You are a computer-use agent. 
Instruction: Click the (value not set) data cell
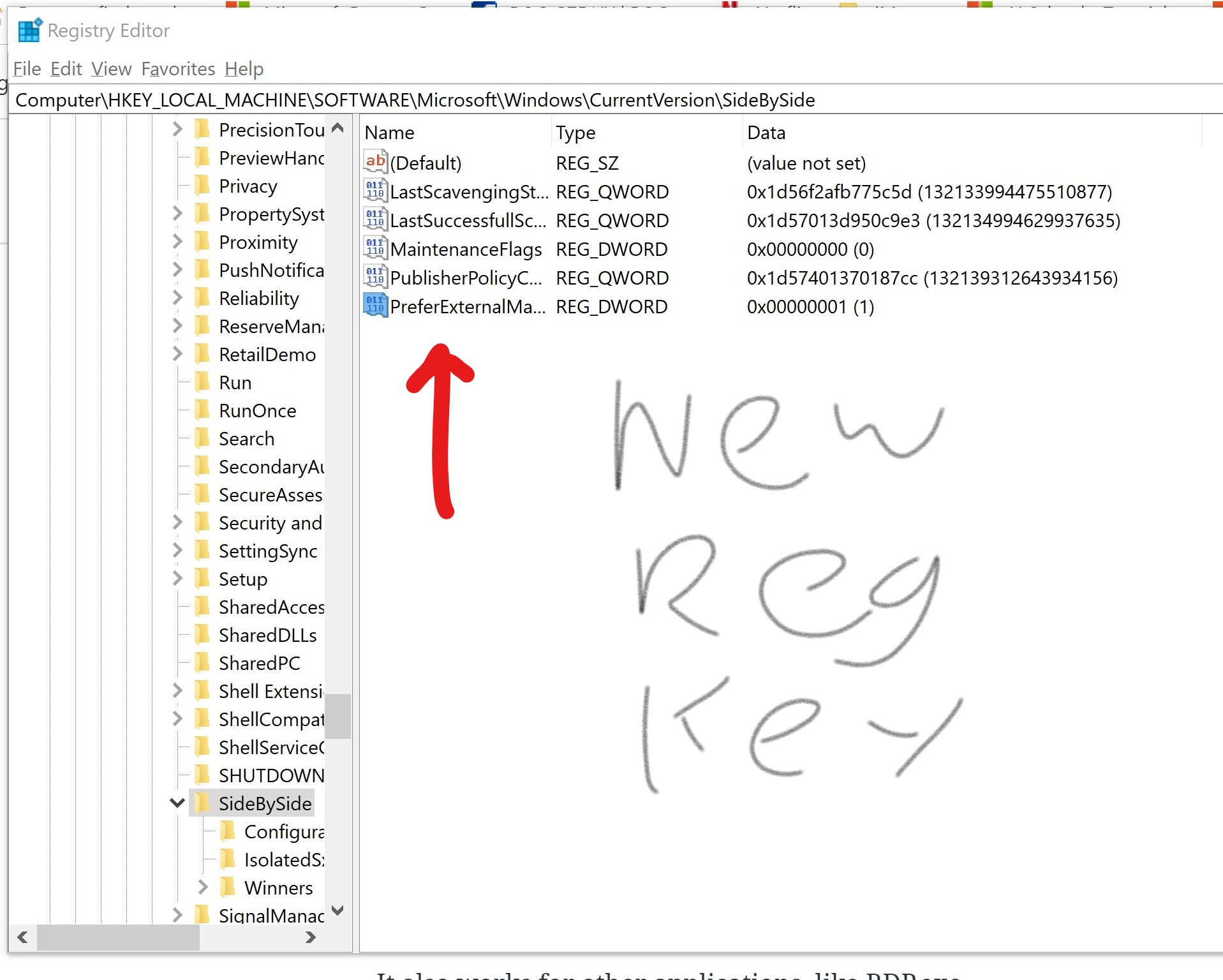[806, 163]
